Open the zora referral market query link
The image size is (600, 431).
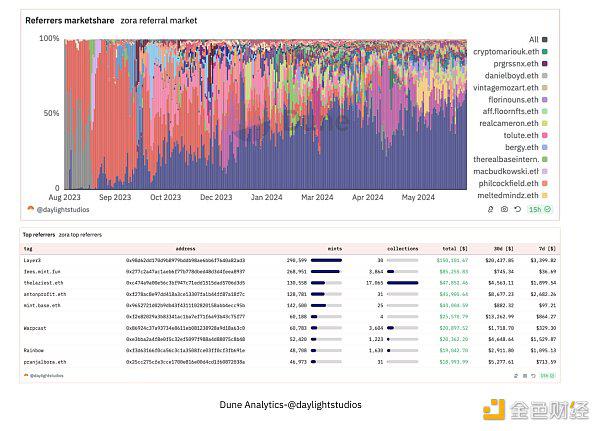click(x=159, y=20)
